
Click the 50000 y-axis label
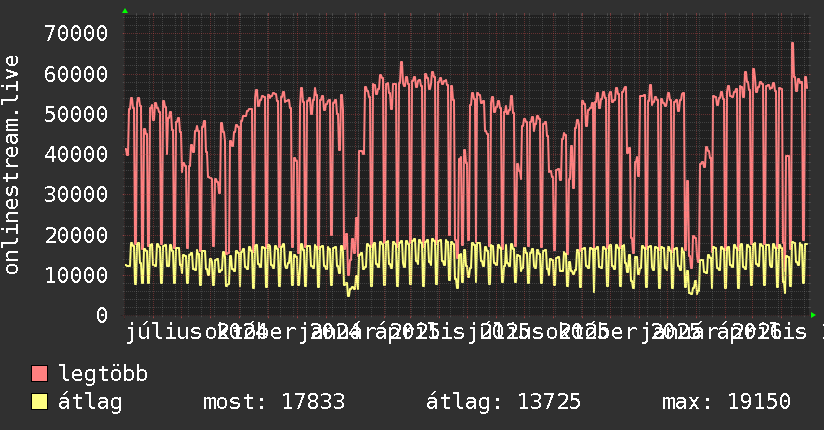pyautogui.click(x=76, y=114)
